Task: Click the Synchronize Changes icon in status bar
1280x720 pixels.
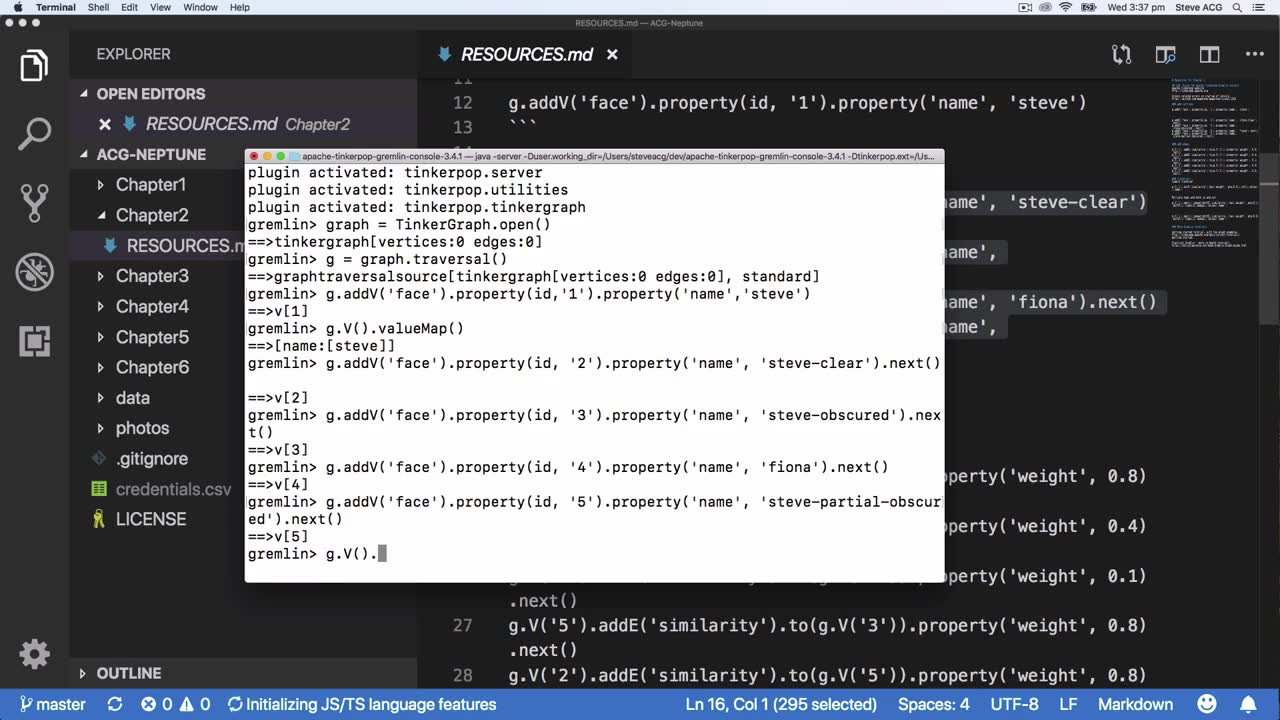Action: tap(115, 704)
